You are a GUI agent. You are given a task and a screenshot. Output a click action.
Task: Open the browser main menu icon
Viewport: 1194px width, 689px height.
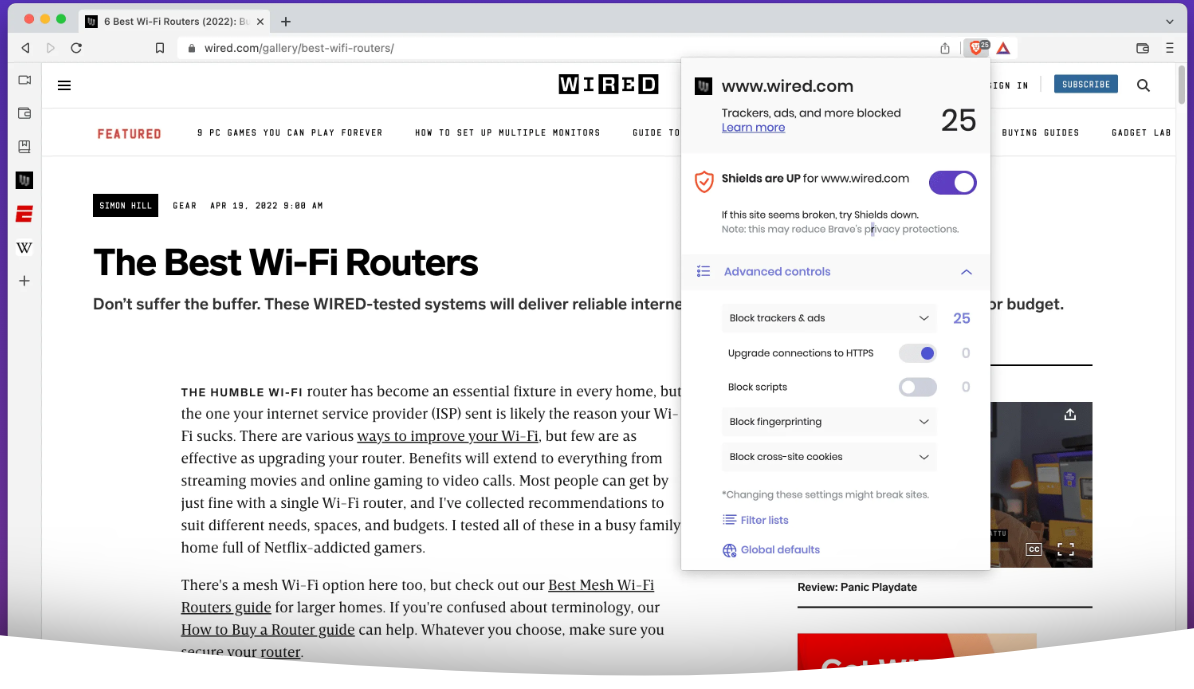(x=1170, y=48)
